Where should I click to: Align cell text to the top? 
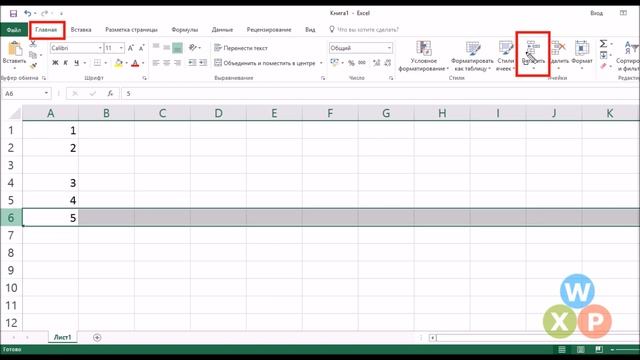(156, 47)
